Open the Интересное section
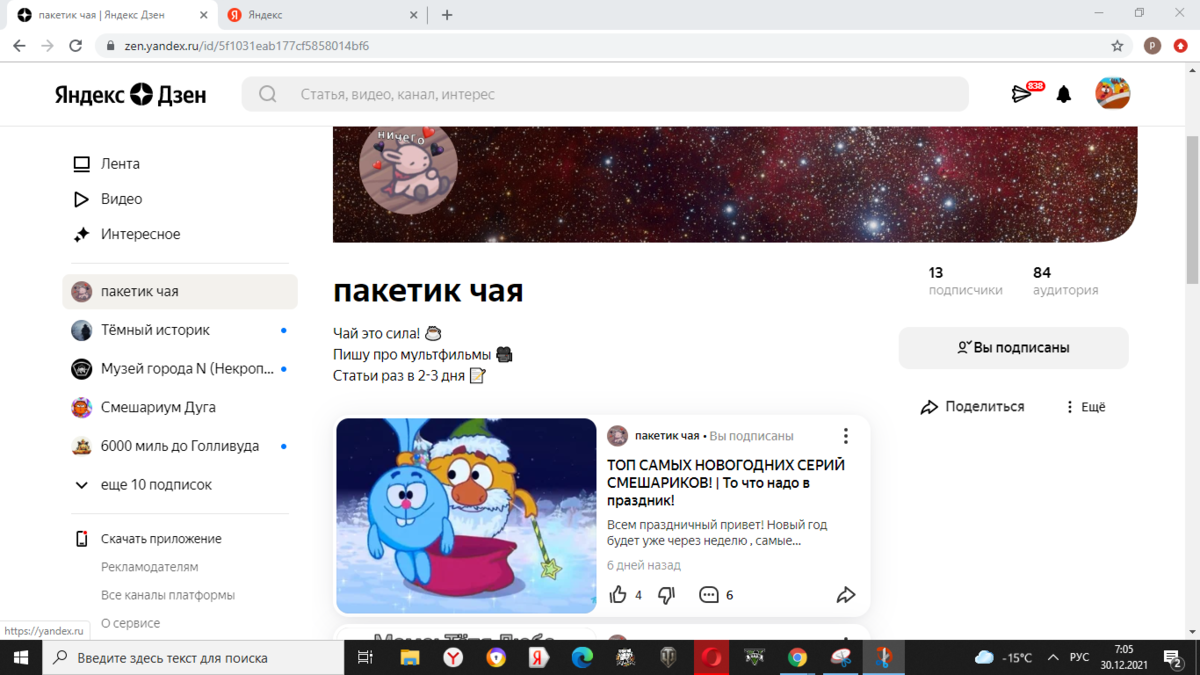The image size is (1200, 675). tap(140, 234)
